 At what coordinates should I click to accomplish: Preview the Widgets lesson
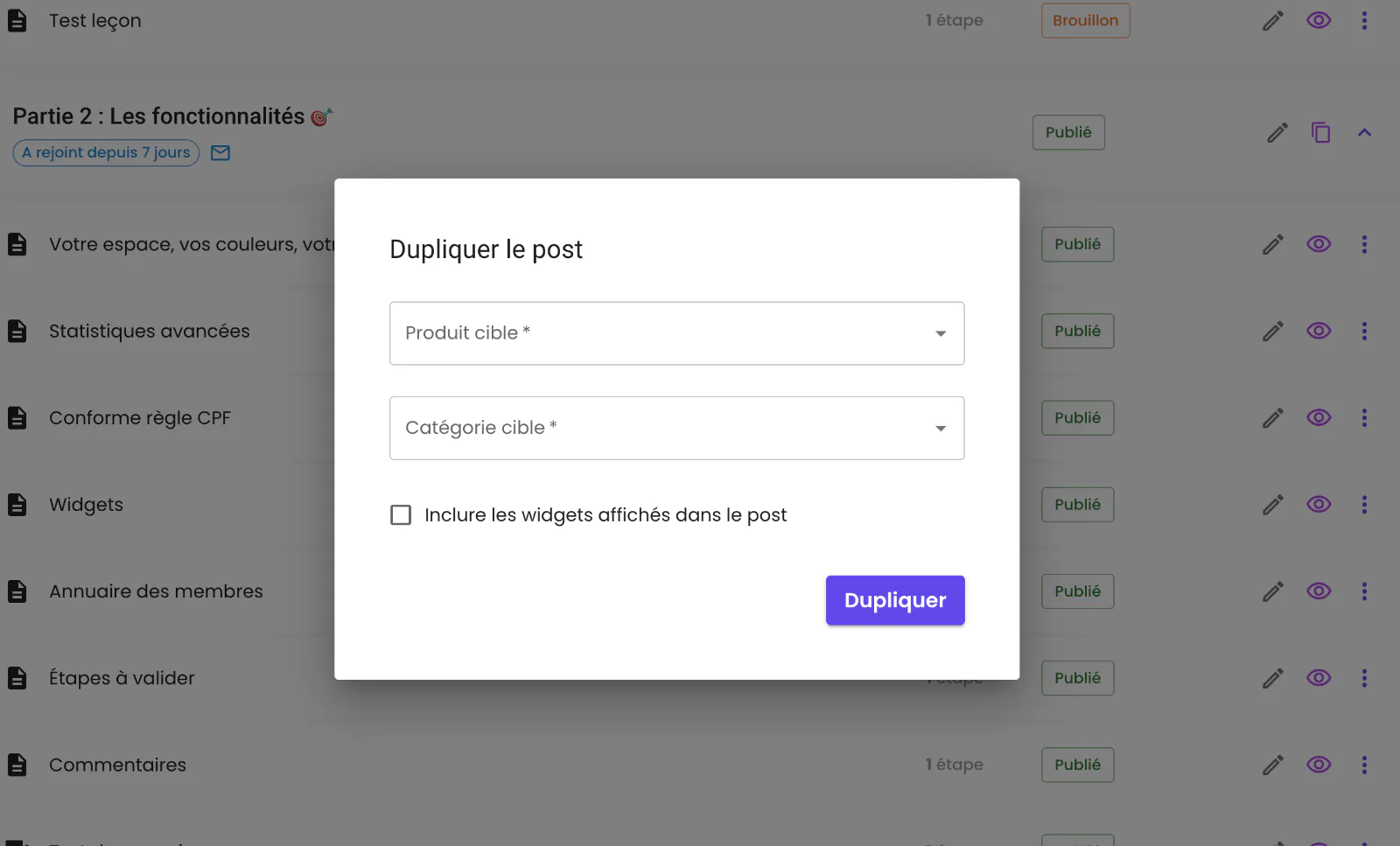1319,504
